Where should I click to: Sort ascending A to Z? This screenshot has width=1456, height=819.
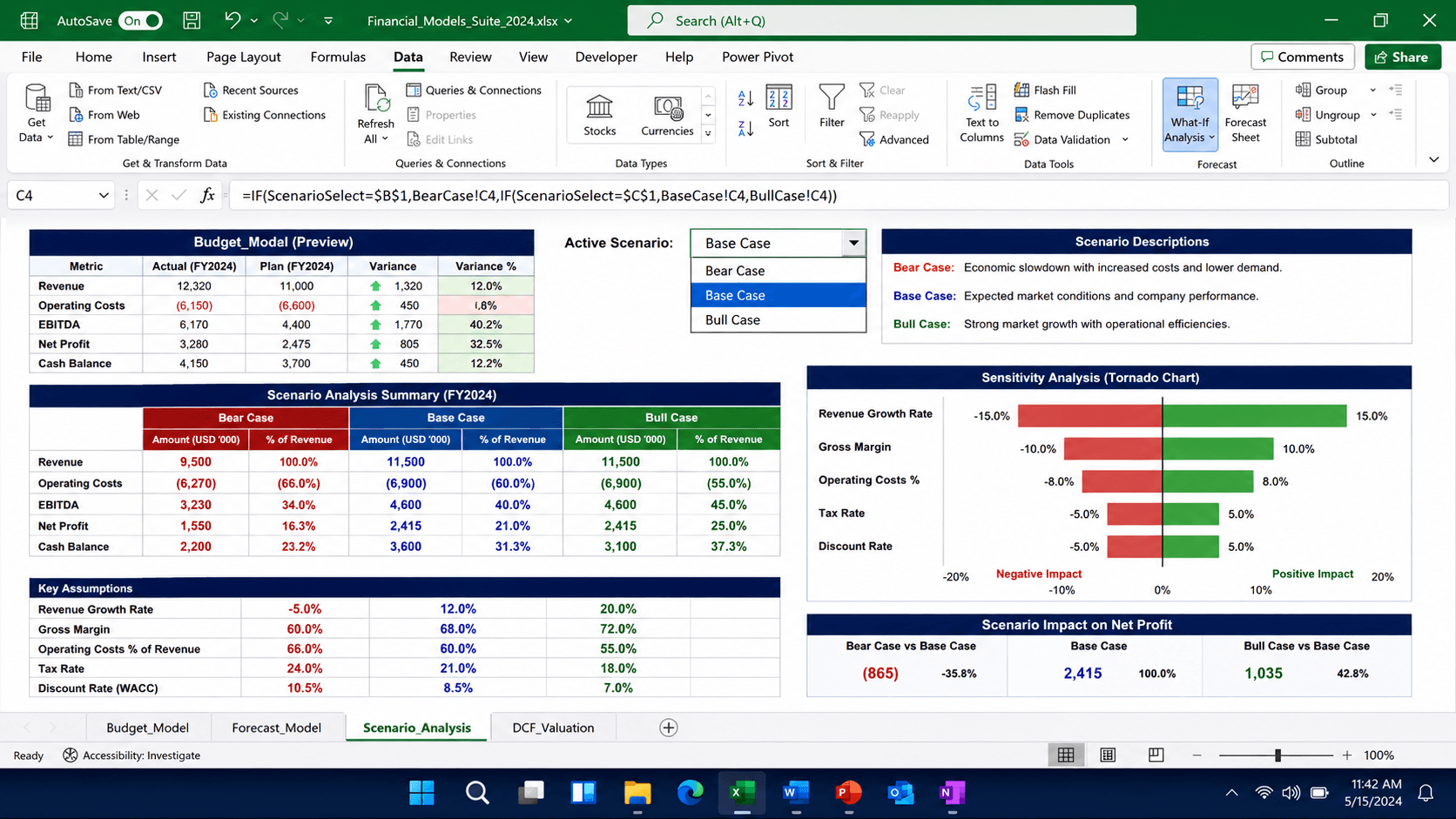click(745, 98)
